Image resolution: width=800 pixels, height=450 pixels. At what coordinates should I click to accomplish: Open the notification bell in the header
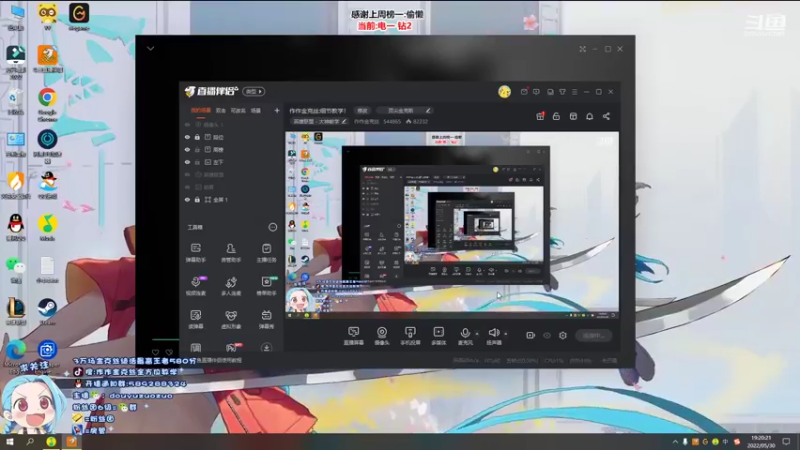[x=589, y=116]
